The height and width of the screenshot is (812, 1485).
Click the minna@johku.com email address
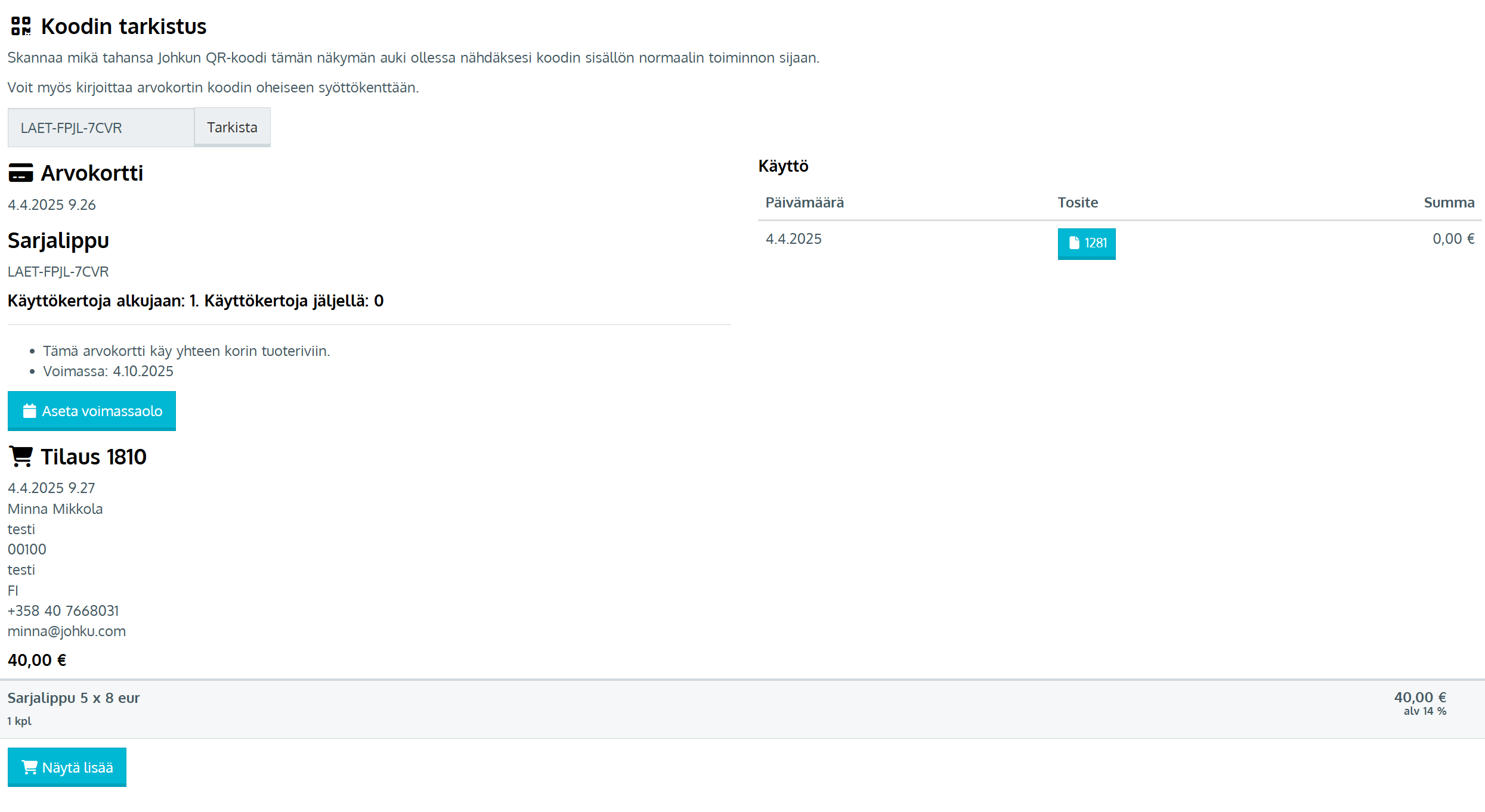coord(67,631)
